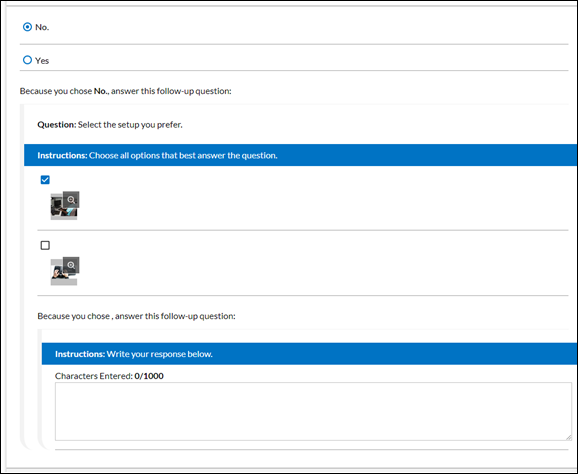Click inside the response text area
The width and height of the screenshot is (578, 474).
[x=313, y=411]
